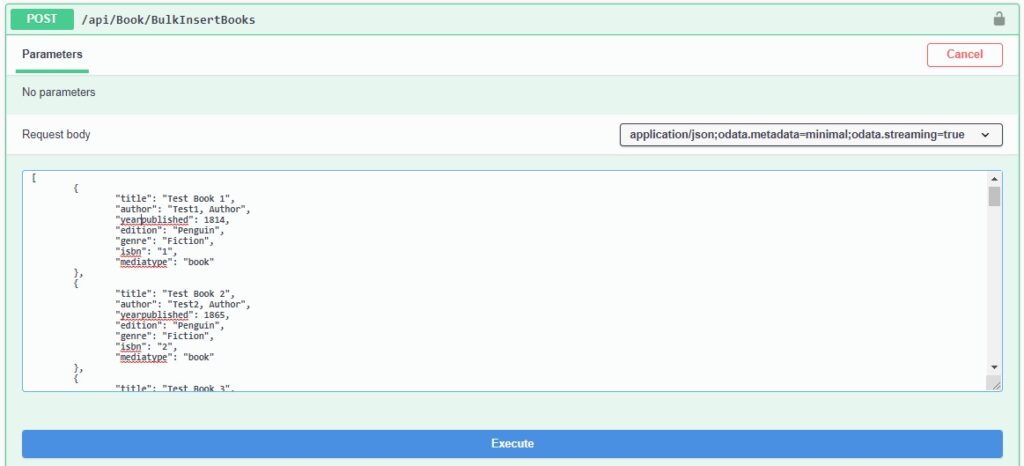Click the POST method badge
This screenshot has height=466, width=1024.
[42, 19]
